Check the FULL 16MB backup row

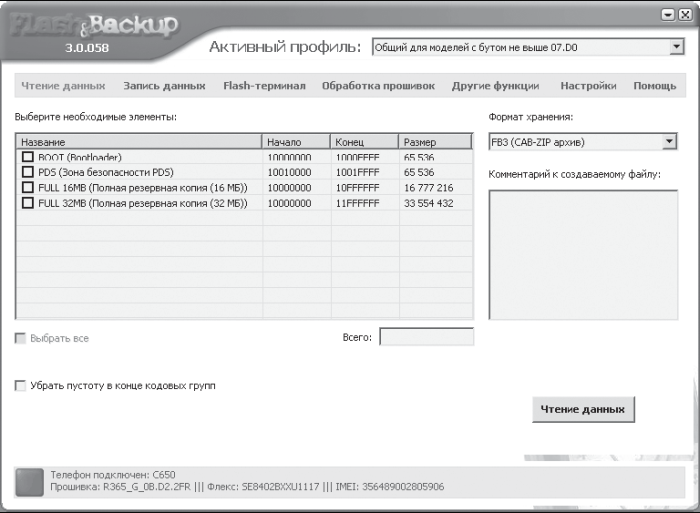tap(28, 188)
